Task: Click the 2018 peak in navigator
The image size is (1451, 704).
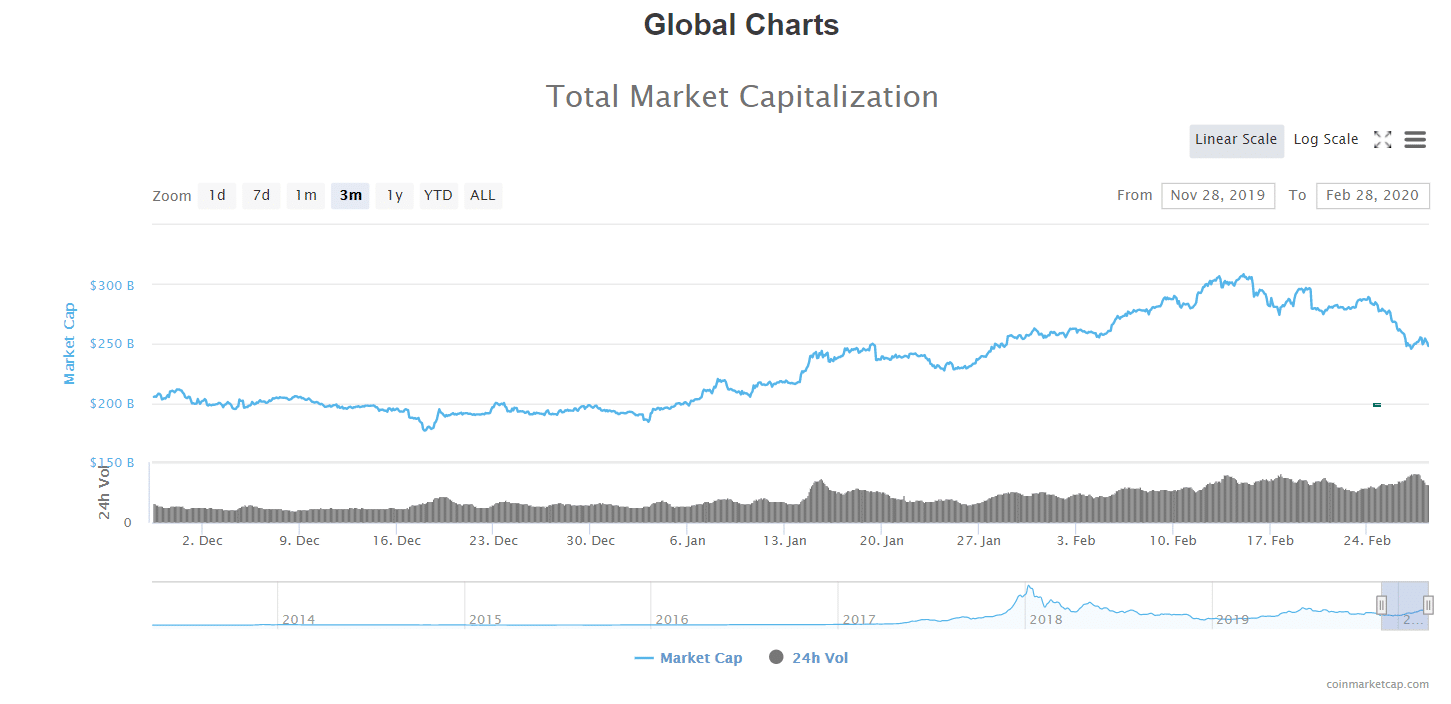Action: click(x=1028, y=588)
